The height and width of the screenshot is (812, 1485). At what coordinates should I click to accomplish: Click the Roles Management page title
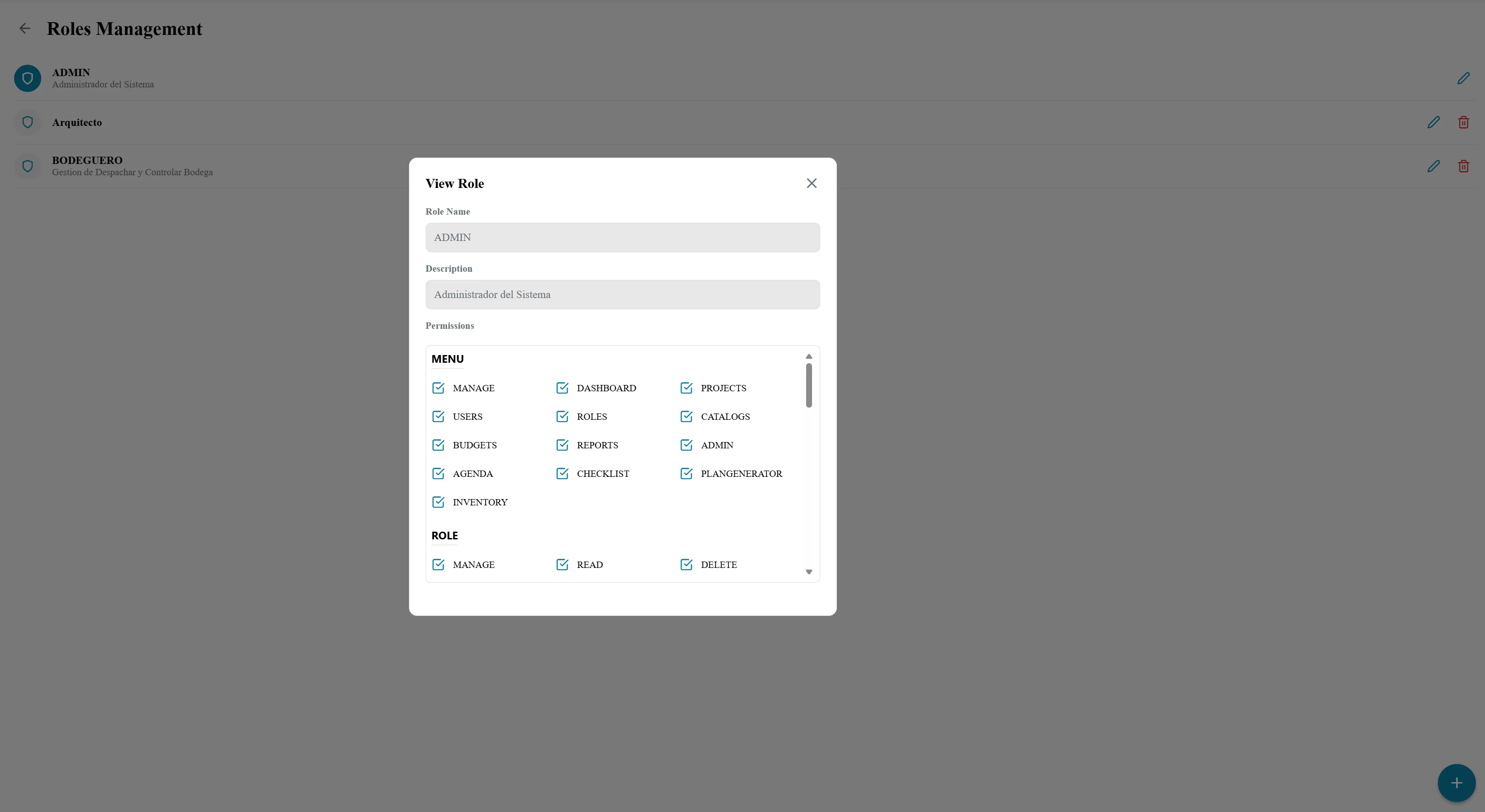125,29
